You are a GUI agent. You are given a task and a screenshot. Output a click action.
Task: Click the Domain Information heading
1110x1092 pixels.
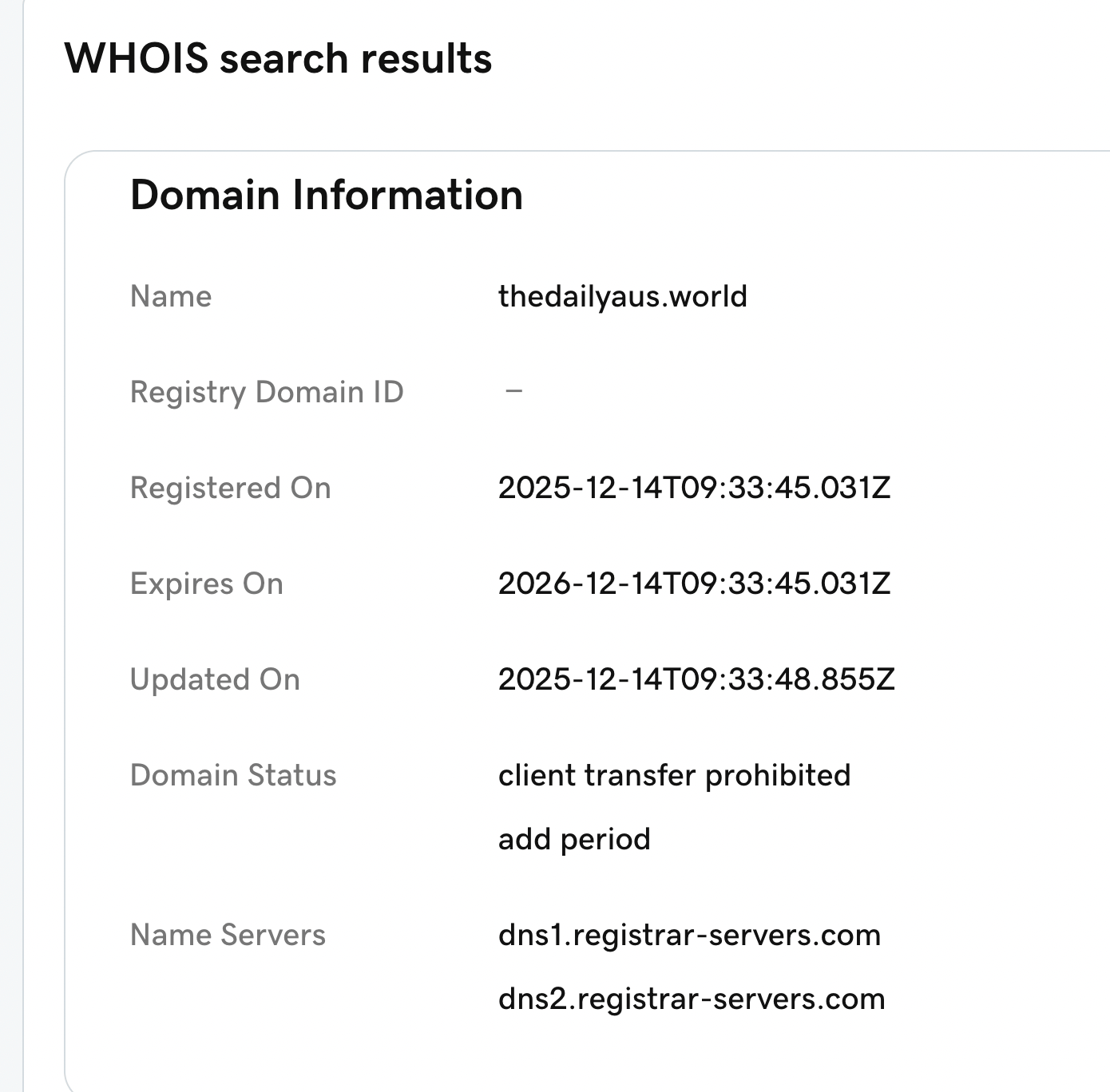(326, 195)
